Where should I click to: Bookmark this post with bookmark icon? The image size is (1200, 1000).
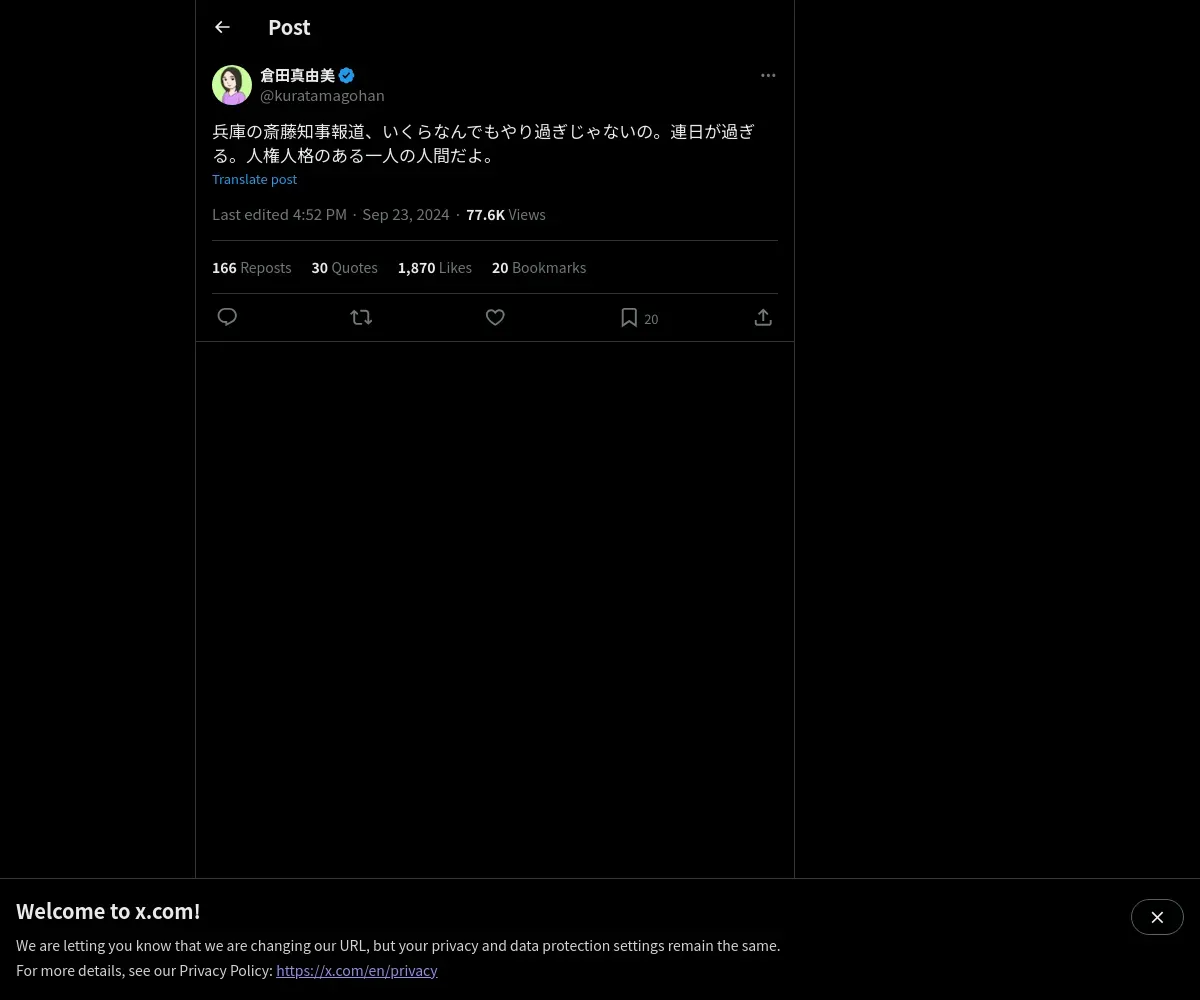[x=629, y=317]
